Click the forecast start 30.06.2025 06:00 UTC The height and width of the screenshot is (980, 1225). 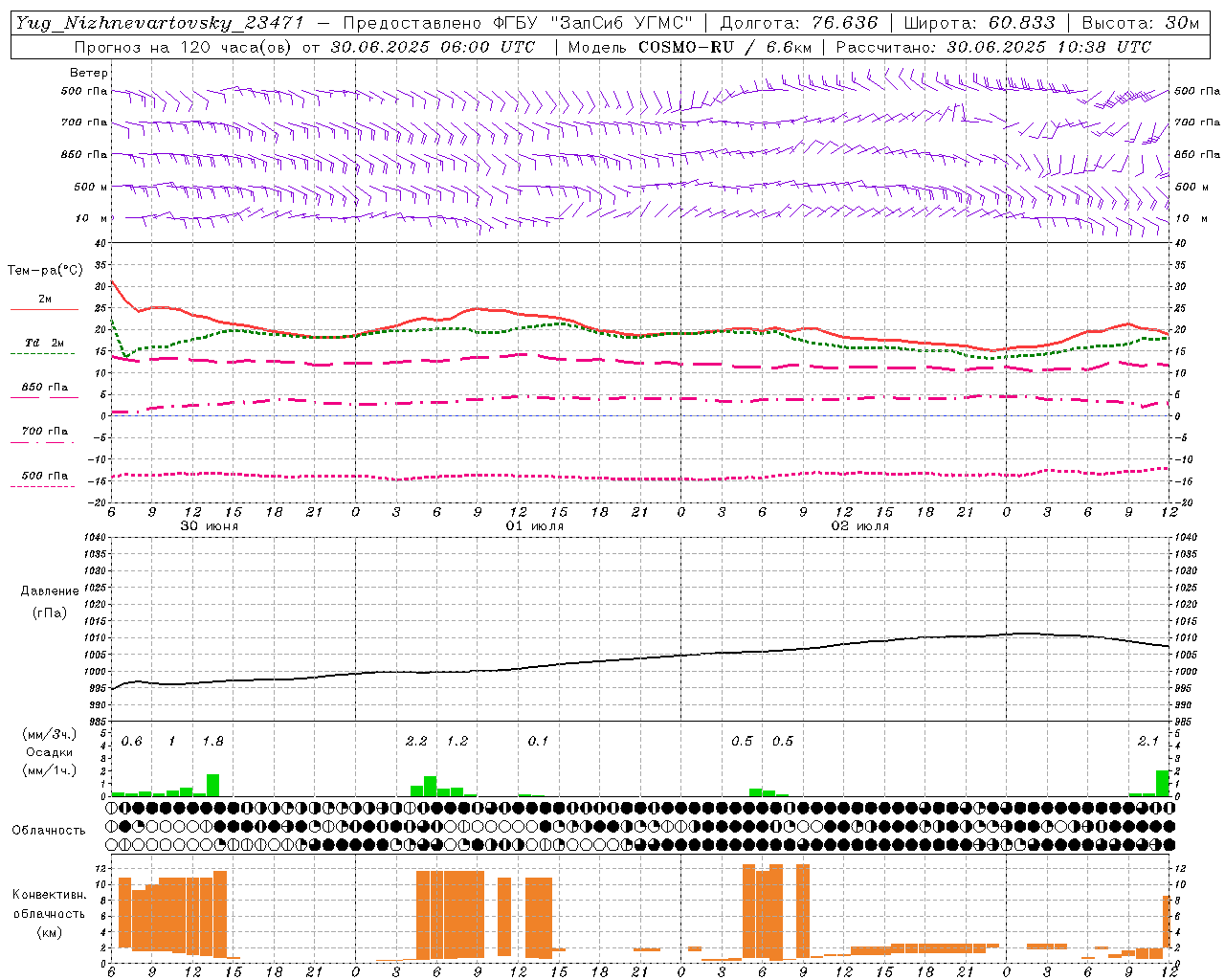(x=433, y=47)
